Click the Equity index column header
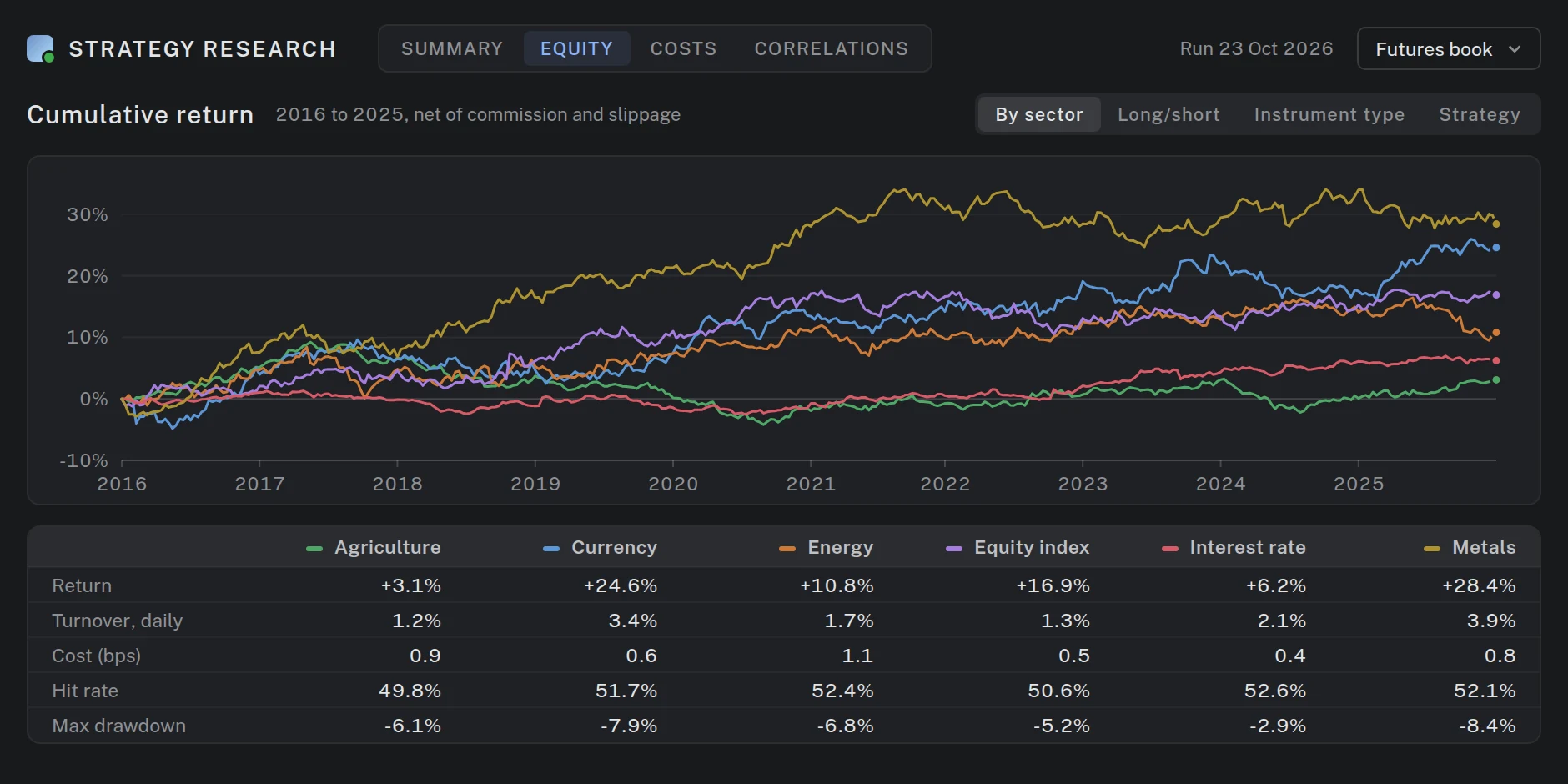 pyautogui.click(x=1032, y=547)
